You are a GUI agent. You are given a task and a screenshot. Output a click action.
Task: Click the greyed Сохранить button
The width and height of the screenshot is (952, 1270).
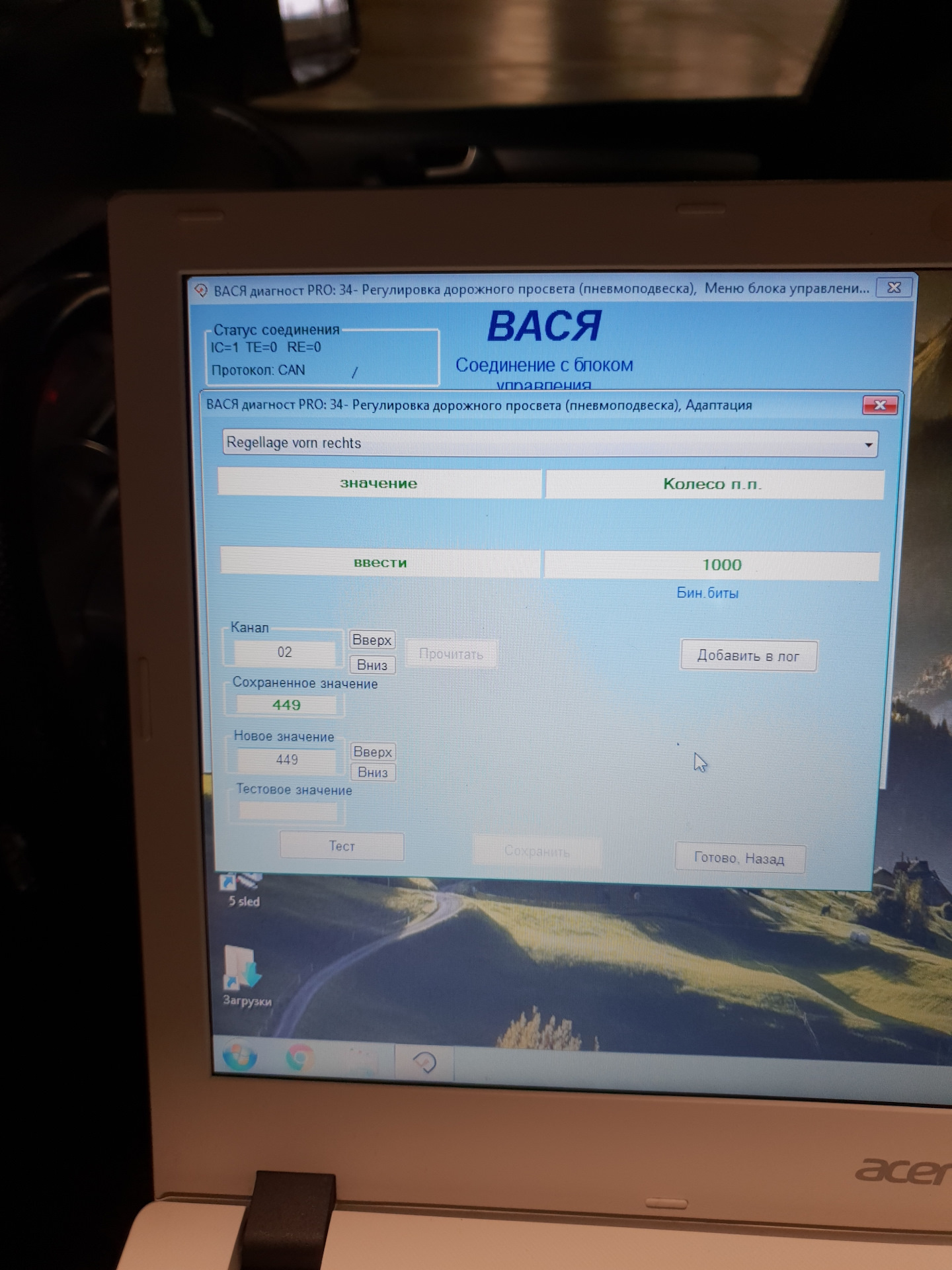coord(536,851)
